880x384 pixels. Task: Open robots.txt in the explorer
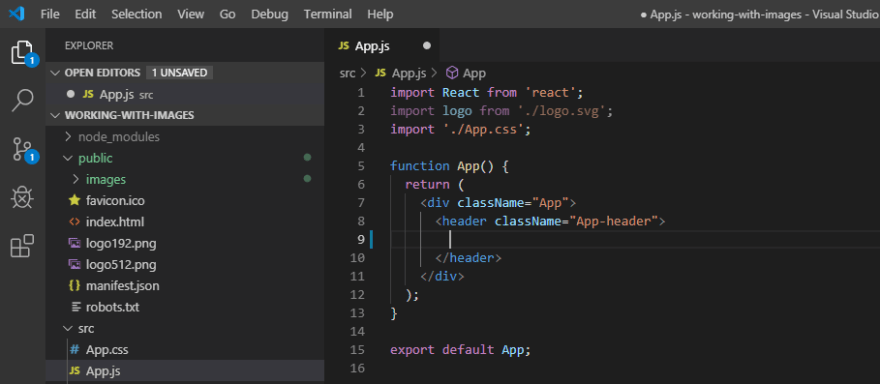[x=185, y=307]
